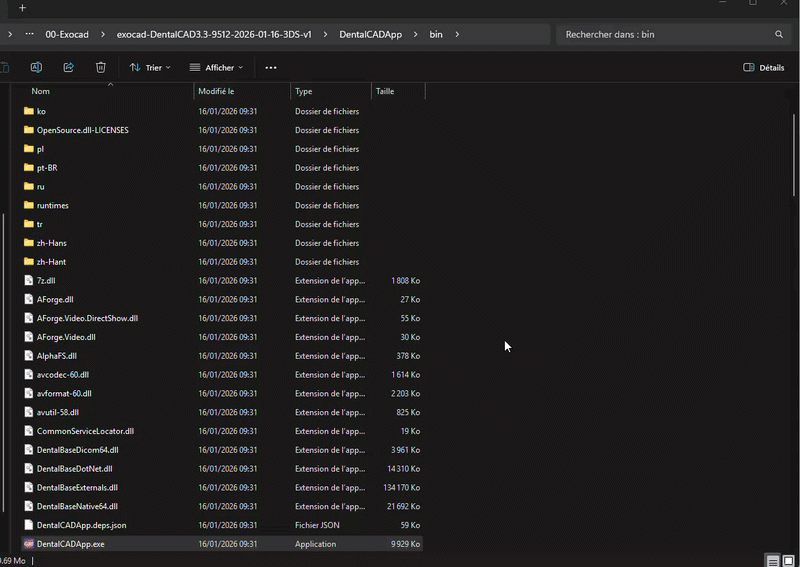800x567 pixels.
Task: Click the Delete trash can icon
Action: [100, 67]
